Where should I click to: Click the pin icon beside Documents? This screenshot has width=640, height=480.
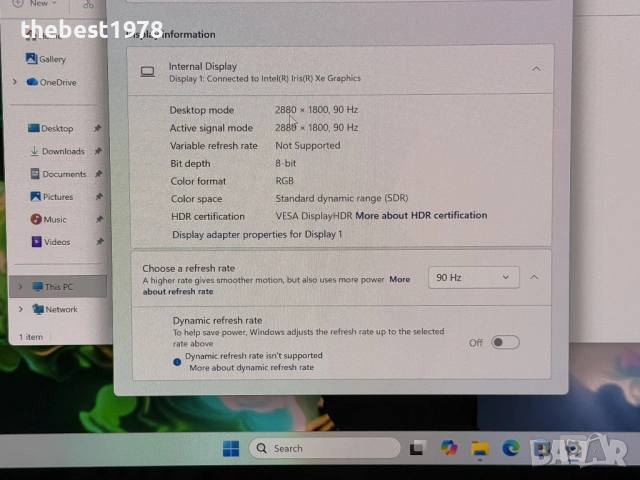(x=98, y=174)
